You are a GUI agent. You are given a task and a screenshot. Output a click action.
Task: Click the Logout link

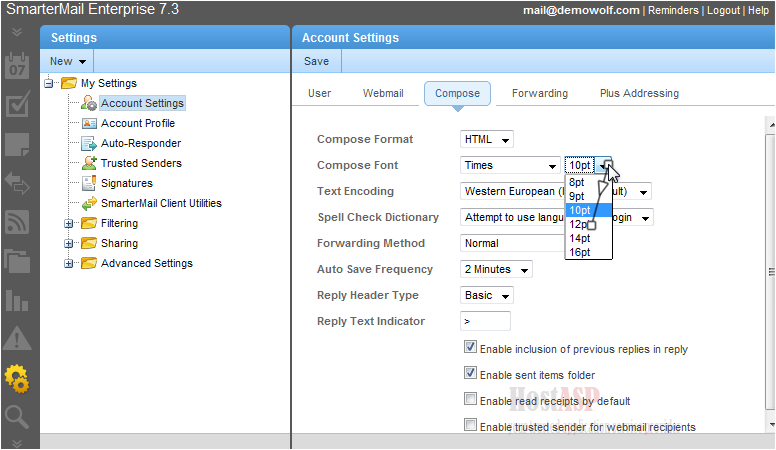[x=723, y=10]
